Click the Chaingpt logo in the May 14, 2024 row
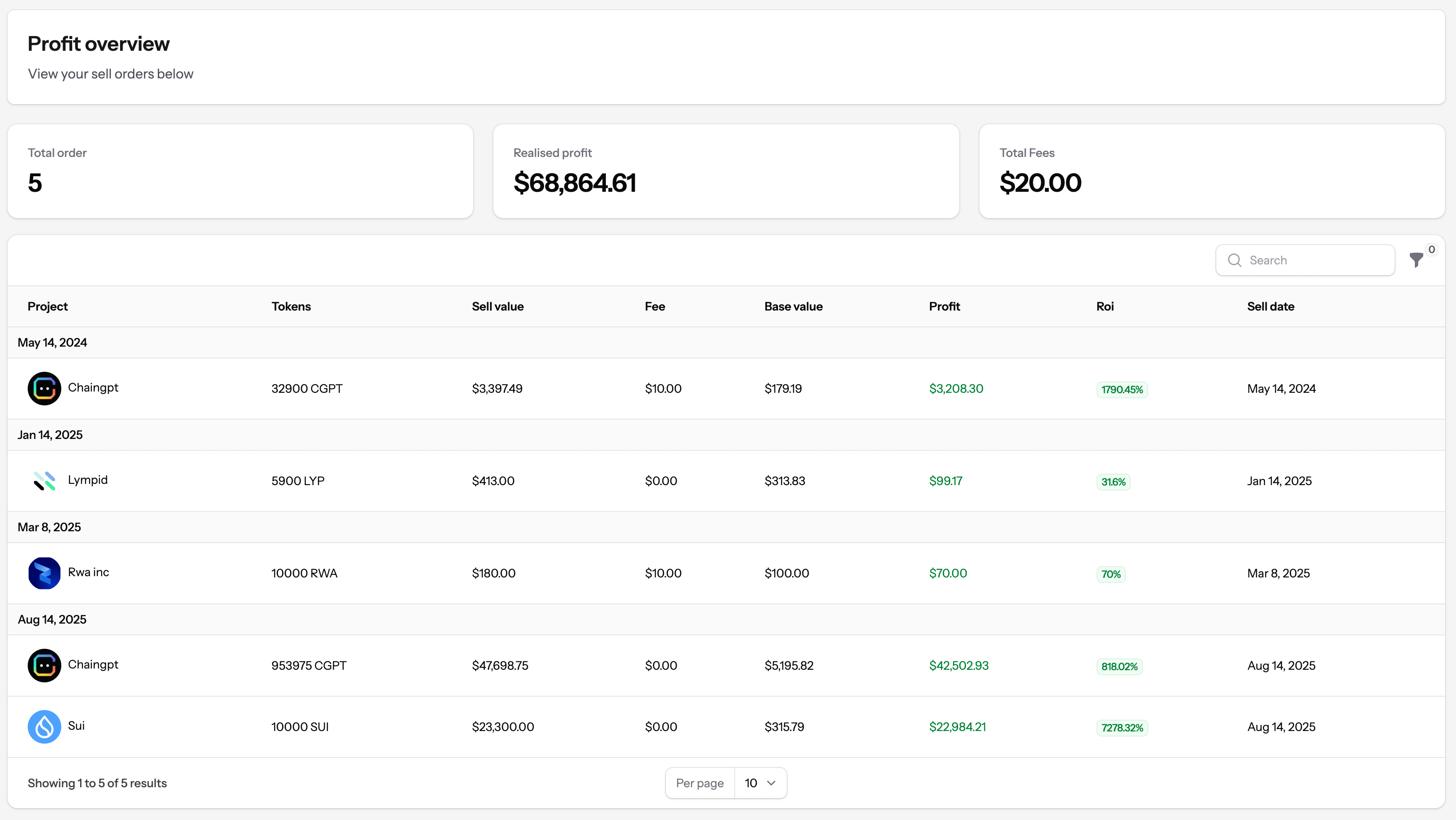 pos(44,388)
